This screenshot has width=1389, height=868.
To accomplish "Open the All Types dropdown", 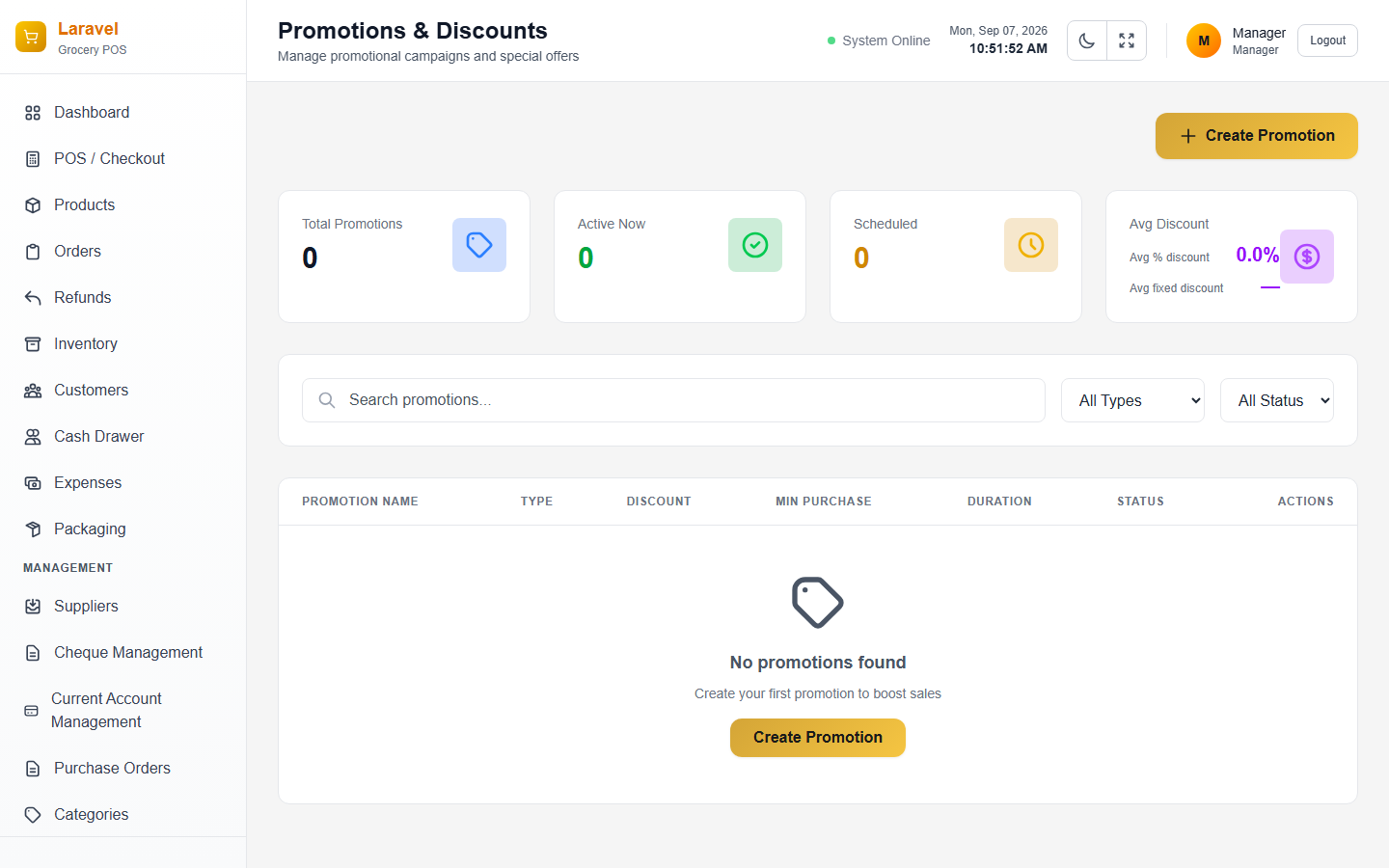I will [x=1132, y=400].
